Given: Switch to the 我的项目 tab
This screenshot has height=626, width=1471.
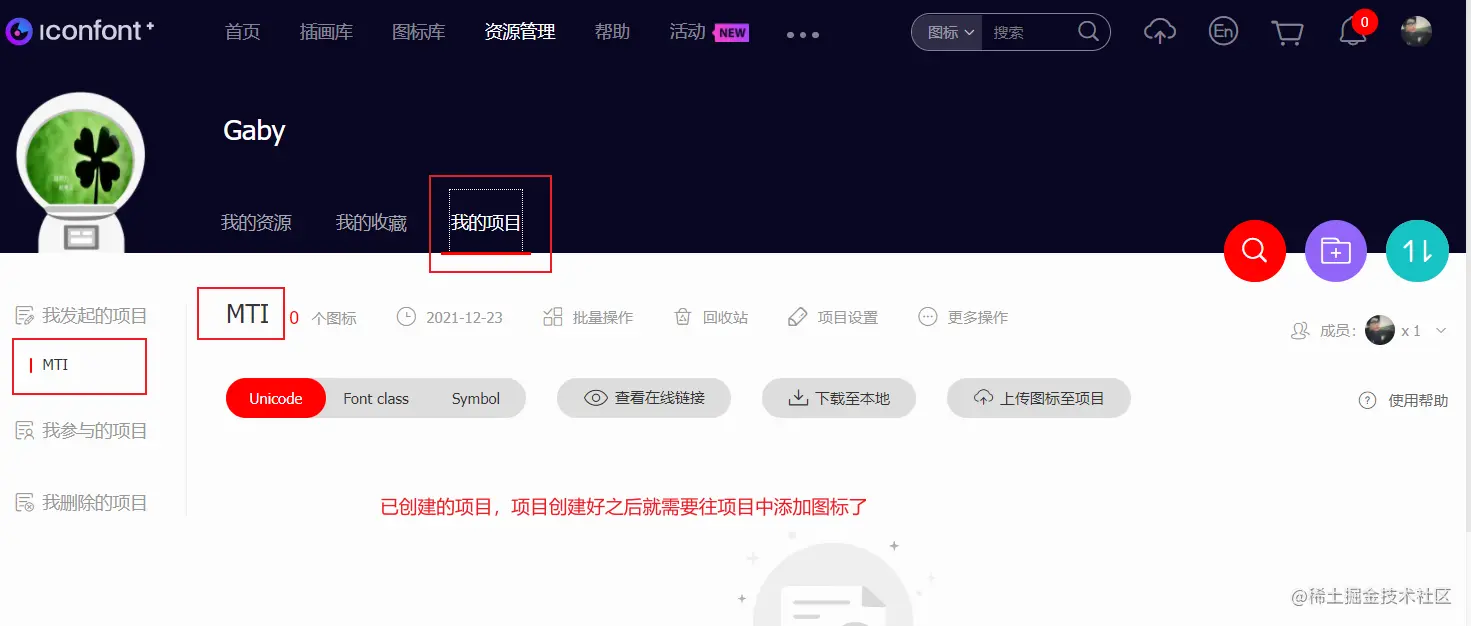Looking at the screenshot, I should (x=486, y=222).
